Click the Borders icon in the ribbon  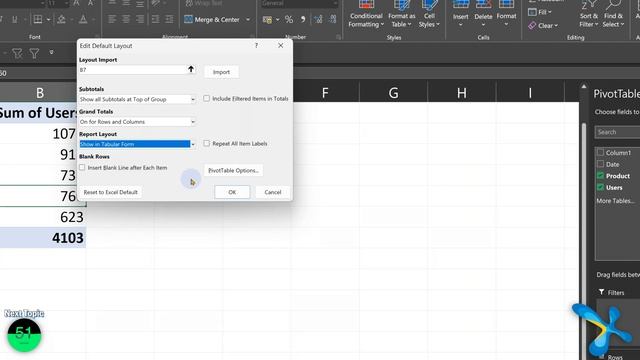click(38, 20)
